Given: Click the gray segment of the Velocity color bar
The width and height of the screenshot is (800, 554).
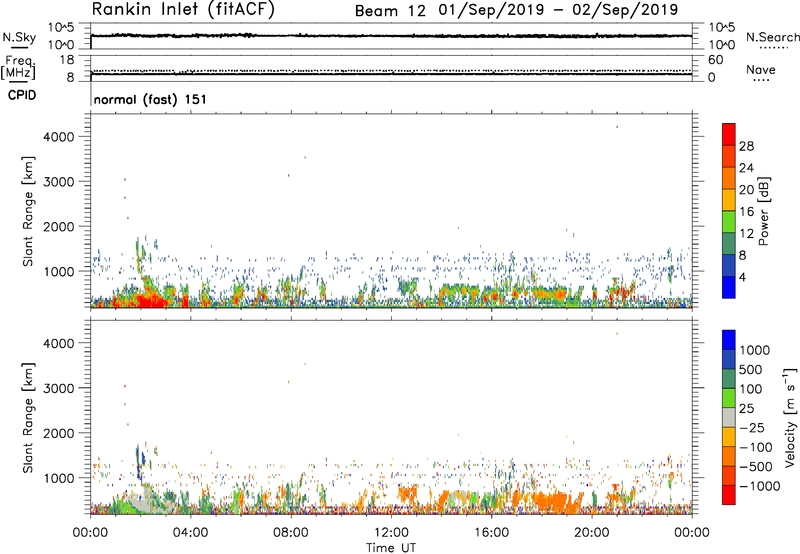Looking at the screenshot, I should tap(729, 418).
